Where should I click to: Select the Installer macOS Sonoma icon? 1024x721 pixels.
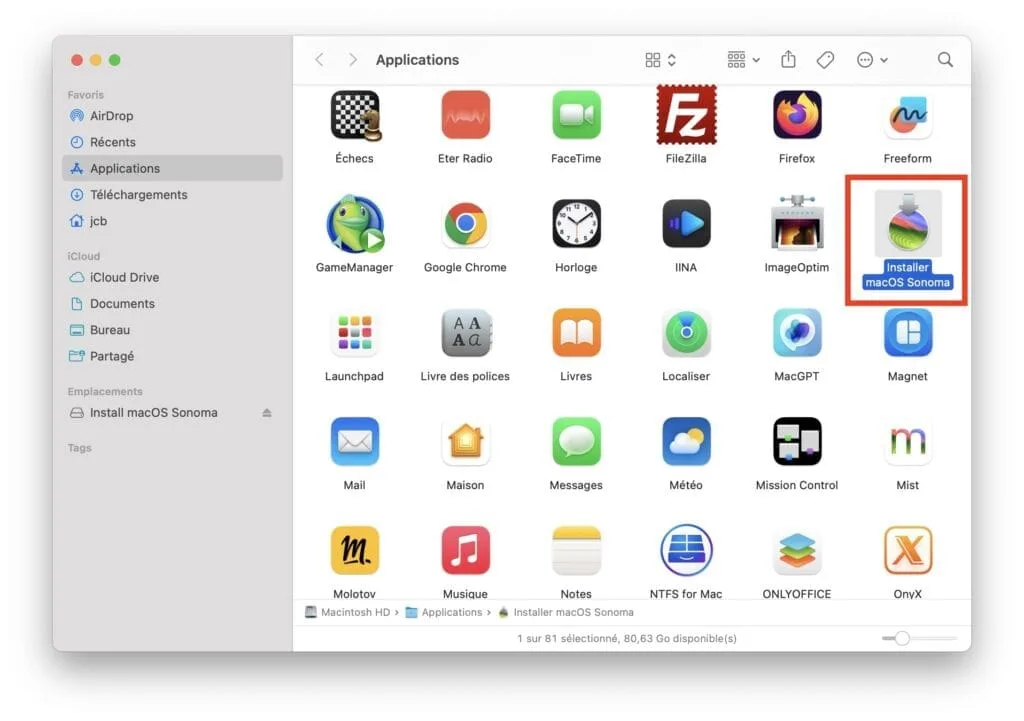click(x=908, y=224)
